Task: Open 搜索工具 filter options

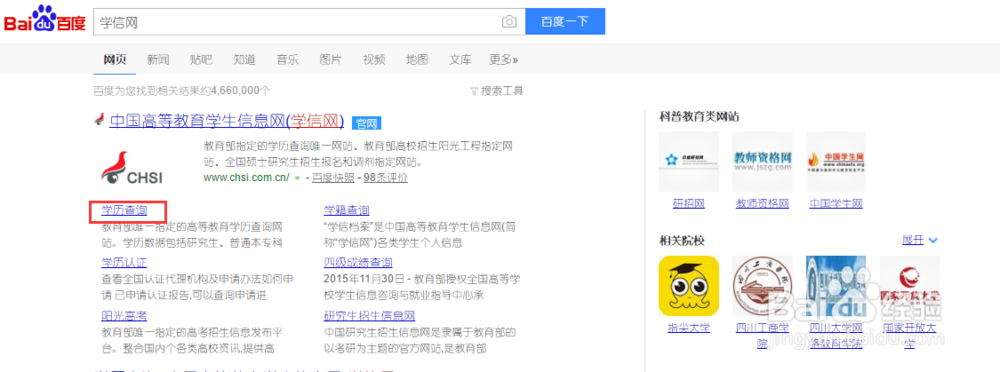Action: 497,91
